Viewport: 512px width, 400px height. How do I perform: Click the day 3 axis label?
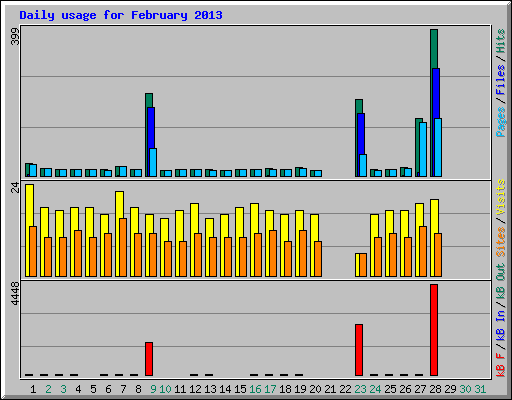[x=63, y=389]
